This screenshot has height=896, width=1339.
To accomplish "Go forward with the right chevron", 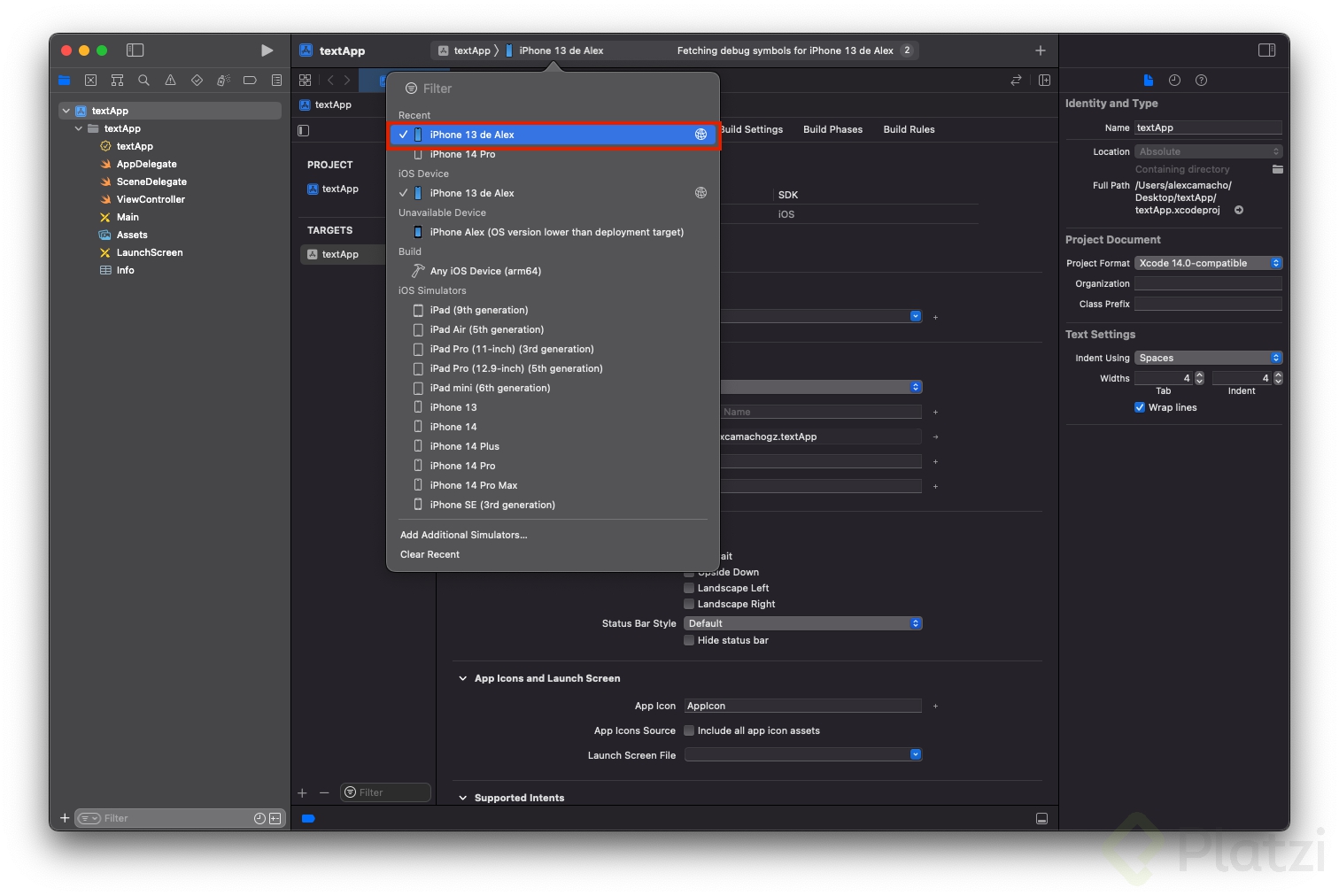I will click(x=347, y=80).
